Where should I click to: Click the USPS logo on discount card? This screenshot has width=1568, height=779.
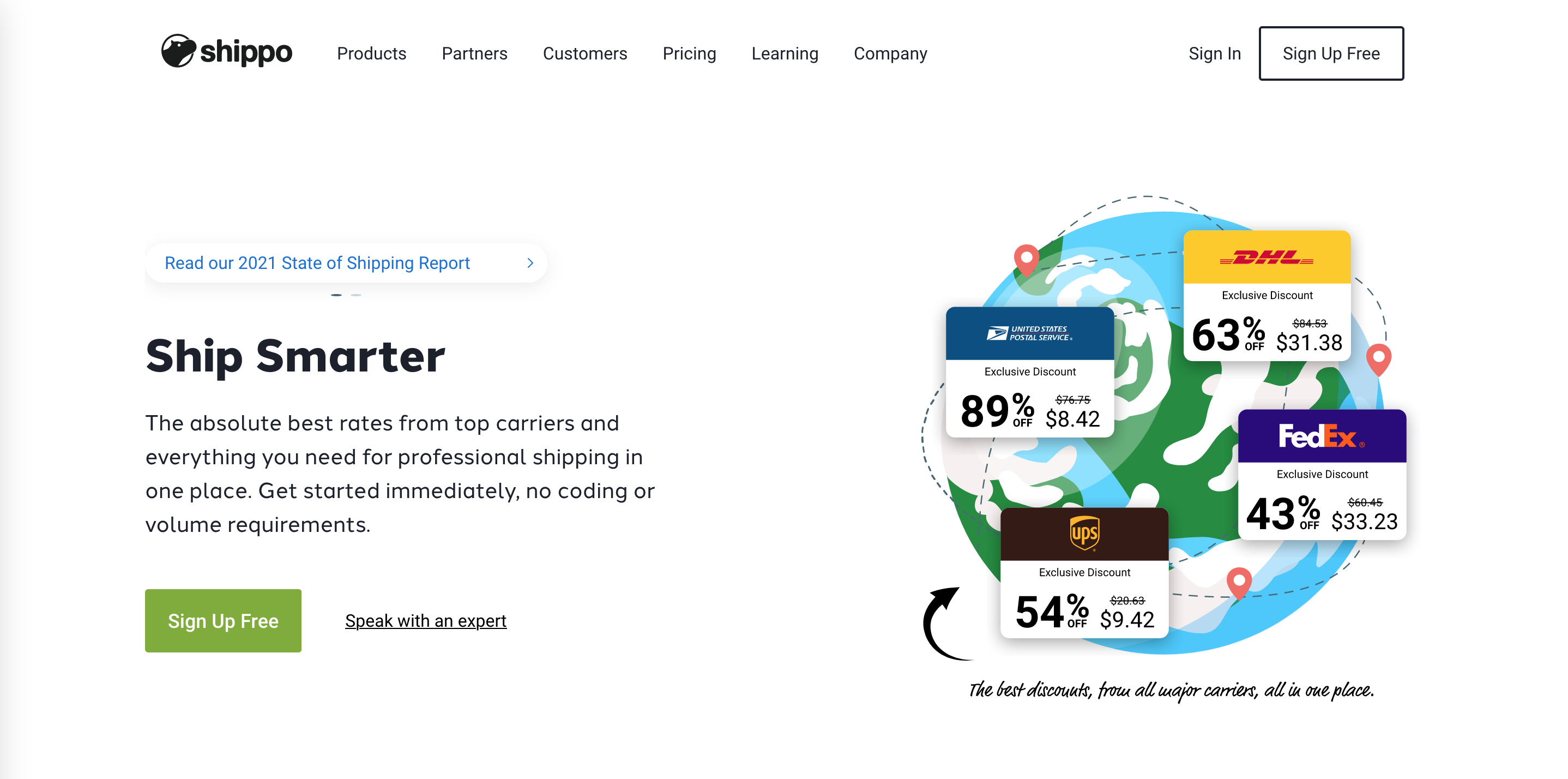1029,333
